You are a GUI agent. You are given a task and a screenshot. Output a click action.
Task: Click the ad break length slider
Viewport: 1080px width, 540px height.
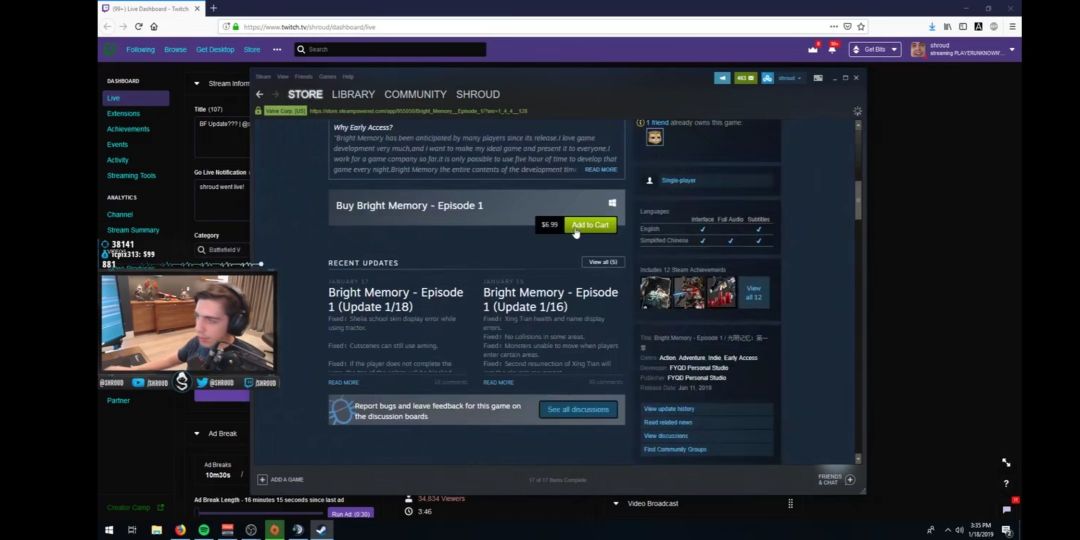(x=260, y=512)
